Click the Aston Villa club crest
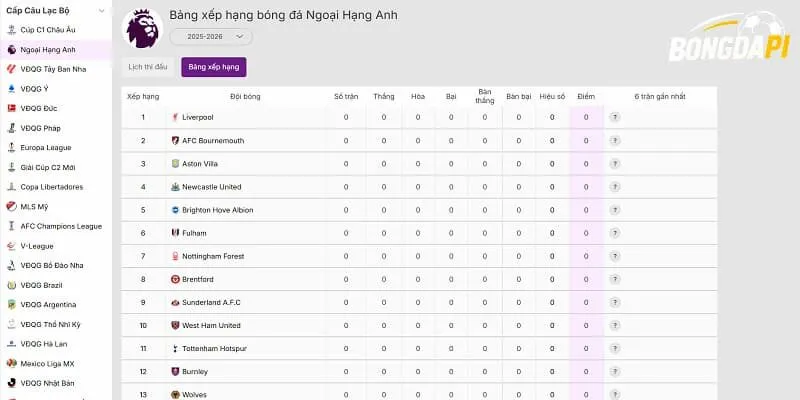This screenshot has width=800, height=400. click(176, 164)
